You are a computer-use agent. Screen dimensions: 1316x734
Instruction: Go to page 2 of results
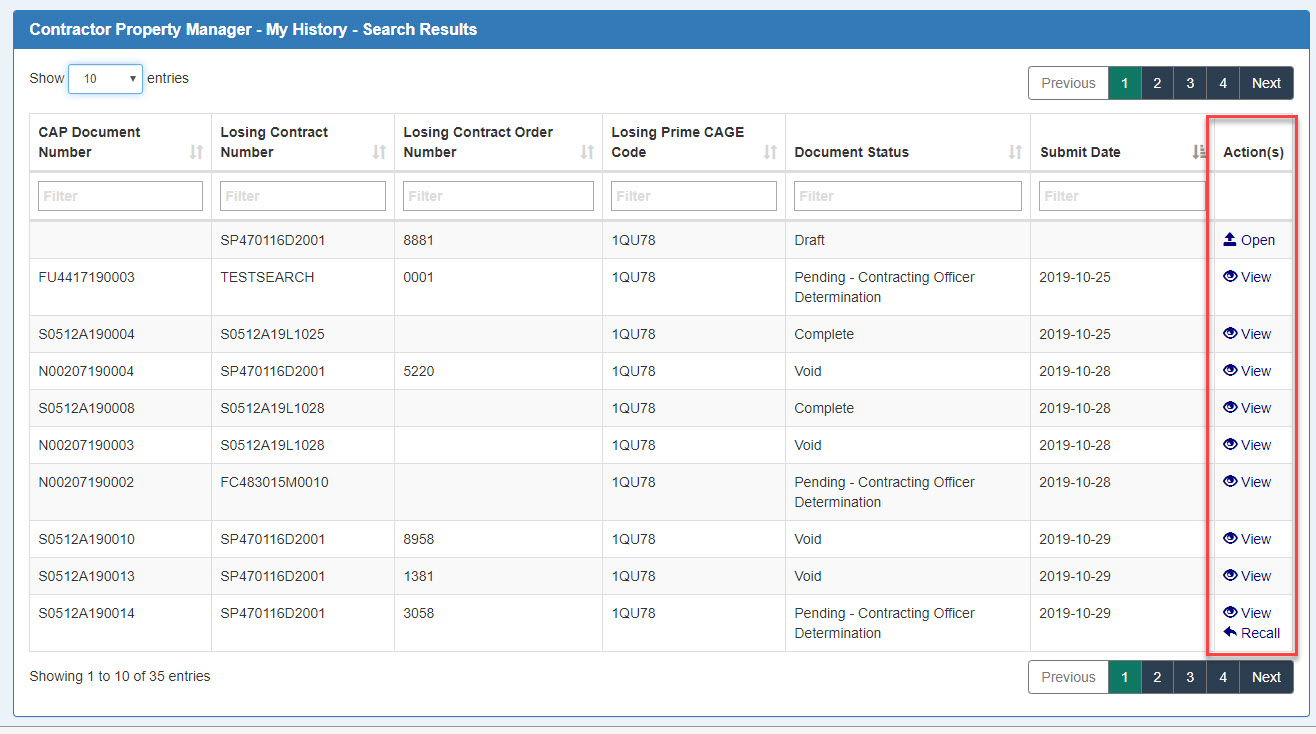(1157, 83)
